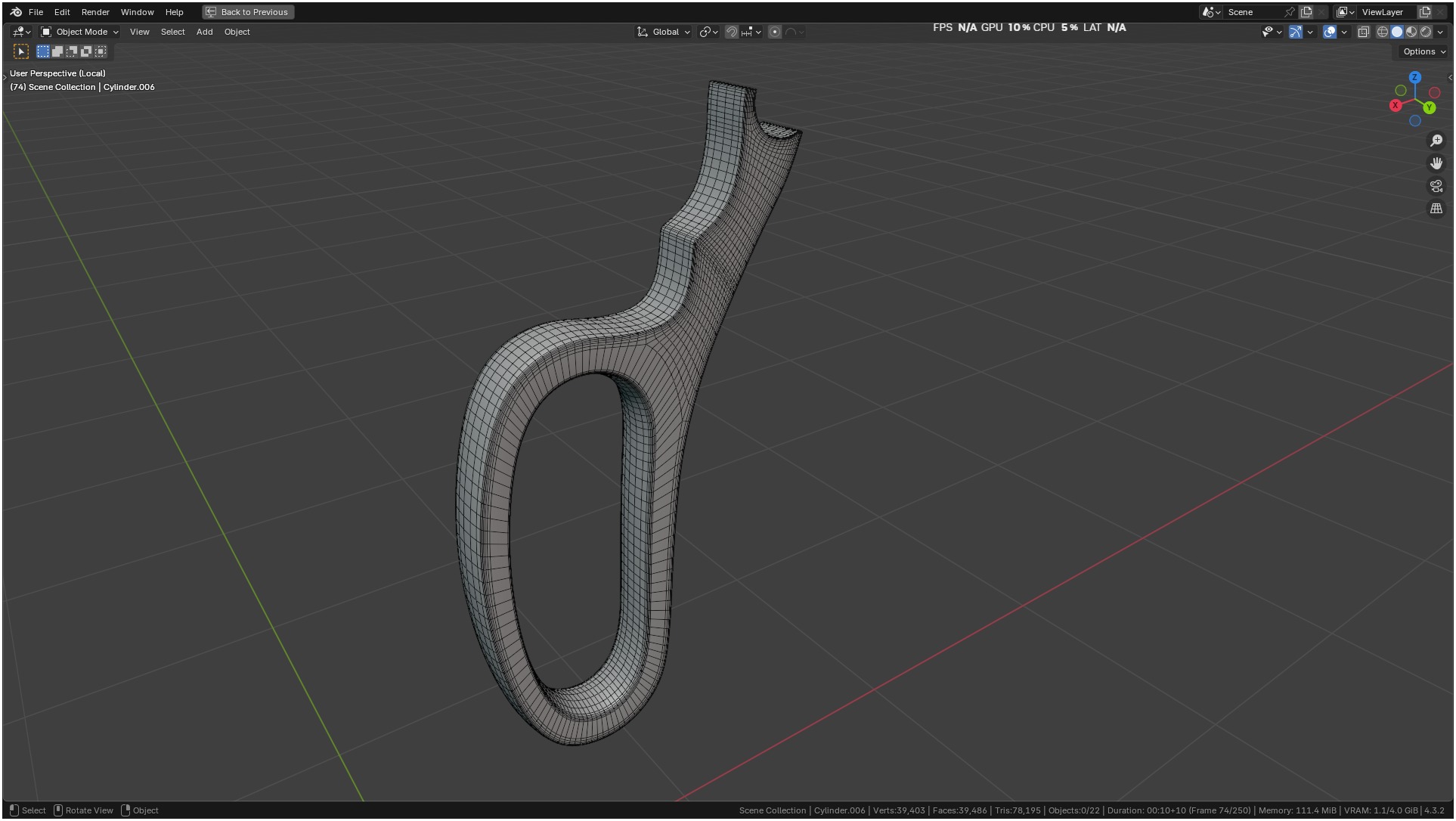Open the Edit menu

(x=62, y=12)
